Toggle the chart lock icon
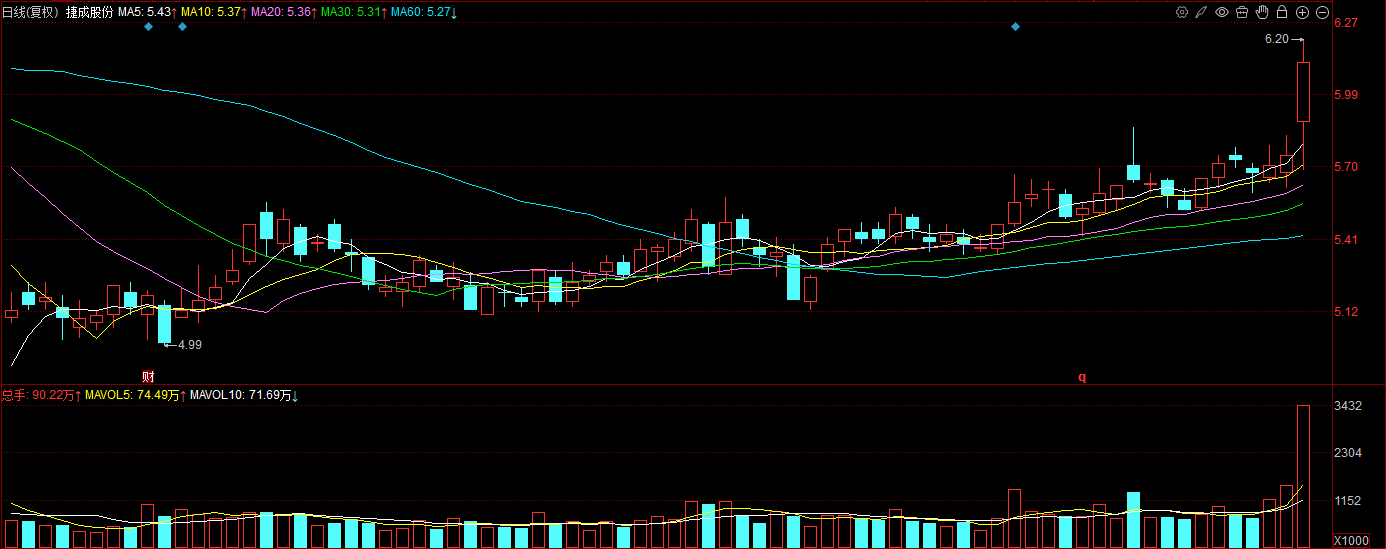 point(1282,12)
